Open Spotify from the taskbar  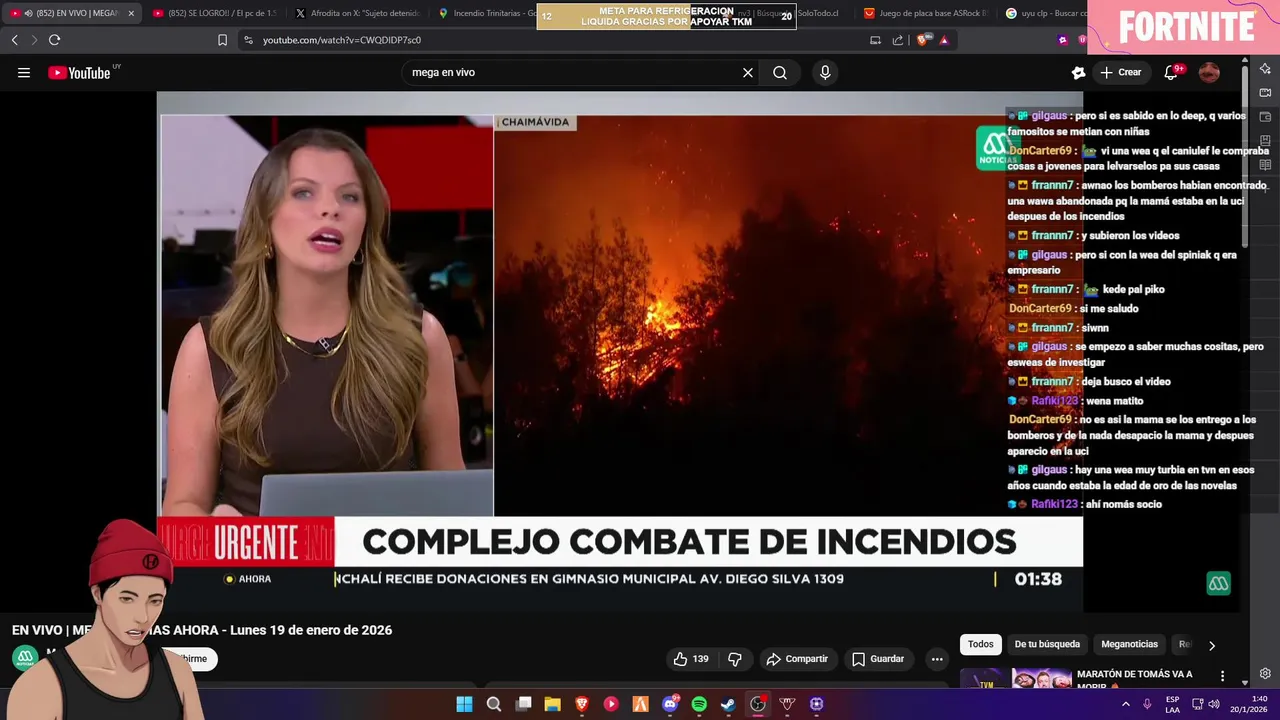pos(699,704)
